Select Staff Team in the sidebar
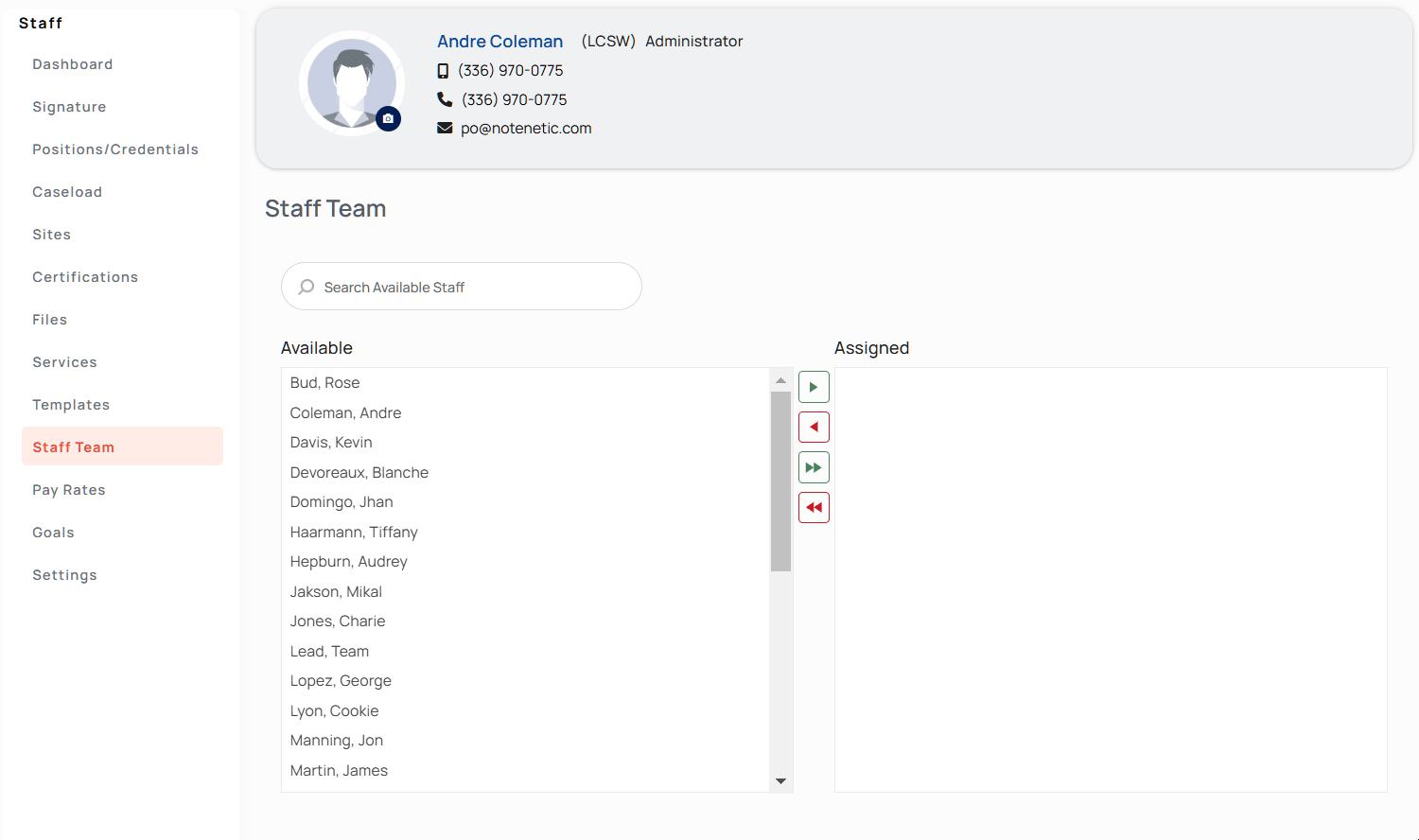1419x840 pixels. 122,446
